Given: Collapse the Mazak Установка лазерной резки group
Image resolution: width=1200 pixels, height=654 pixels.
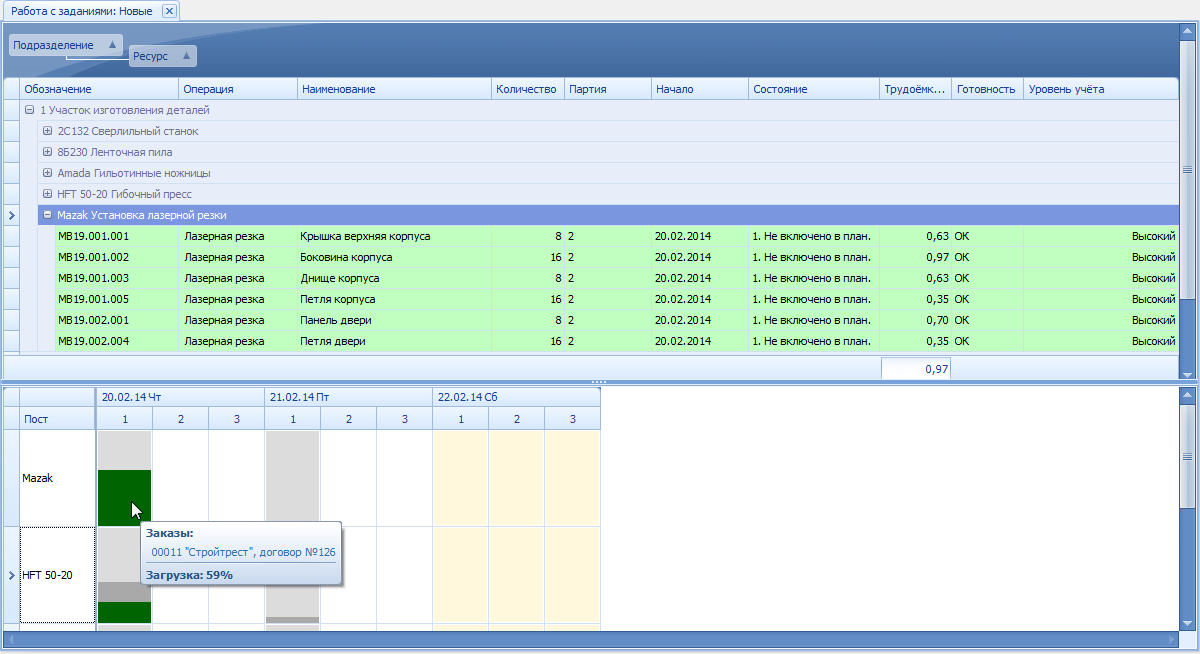Looking at the screenshot, I should [x=47, y=215].
